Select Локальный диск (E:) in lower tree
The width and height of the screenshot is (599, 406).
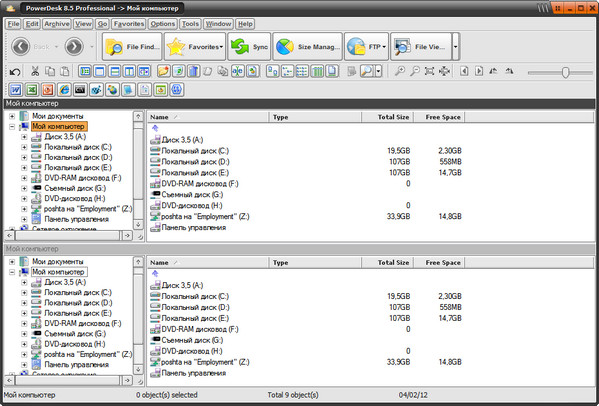(x=78, y=313)
